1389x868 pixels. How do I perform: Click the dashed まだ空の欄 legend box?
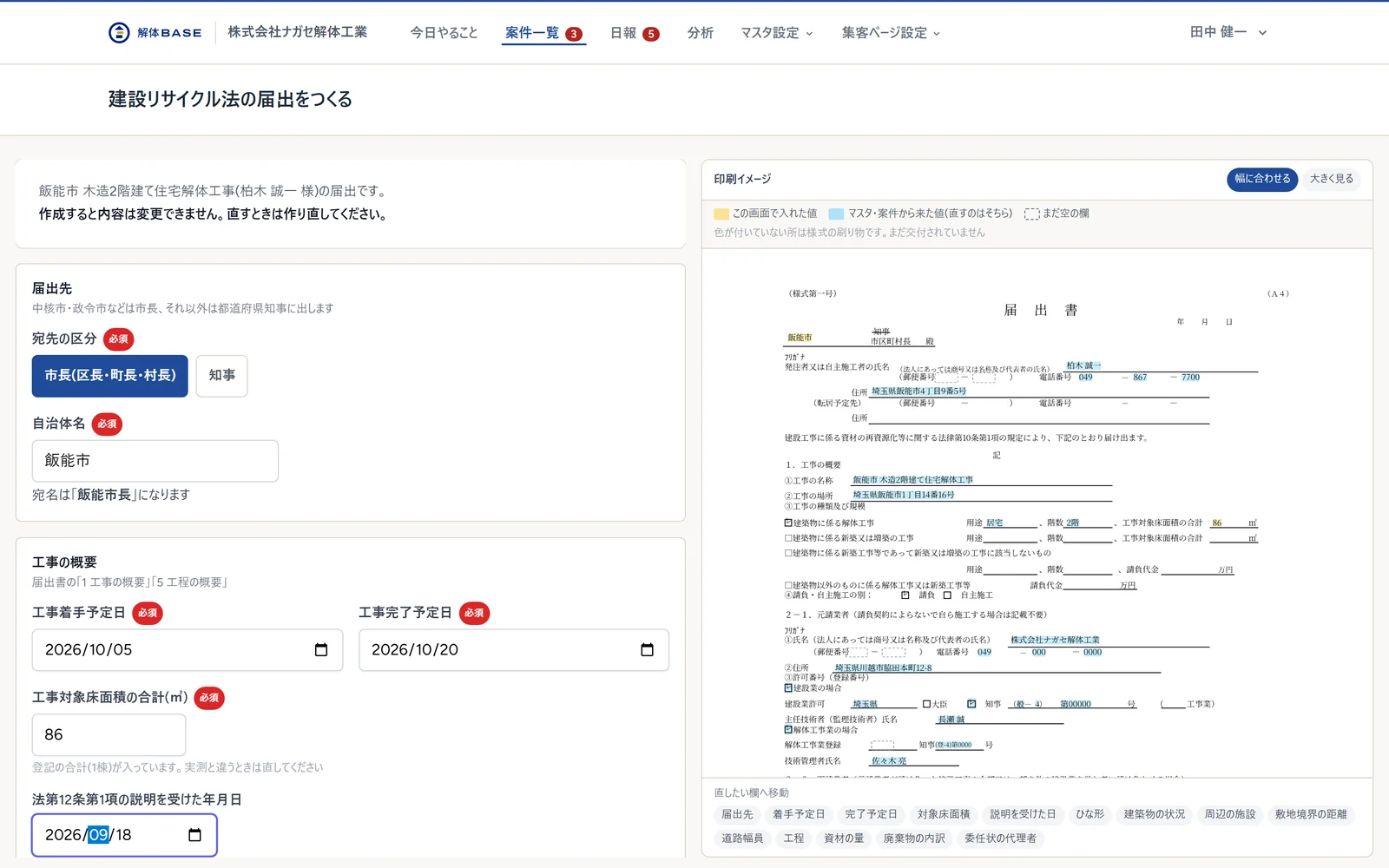pyautogui.click(x=1031, y=214)
